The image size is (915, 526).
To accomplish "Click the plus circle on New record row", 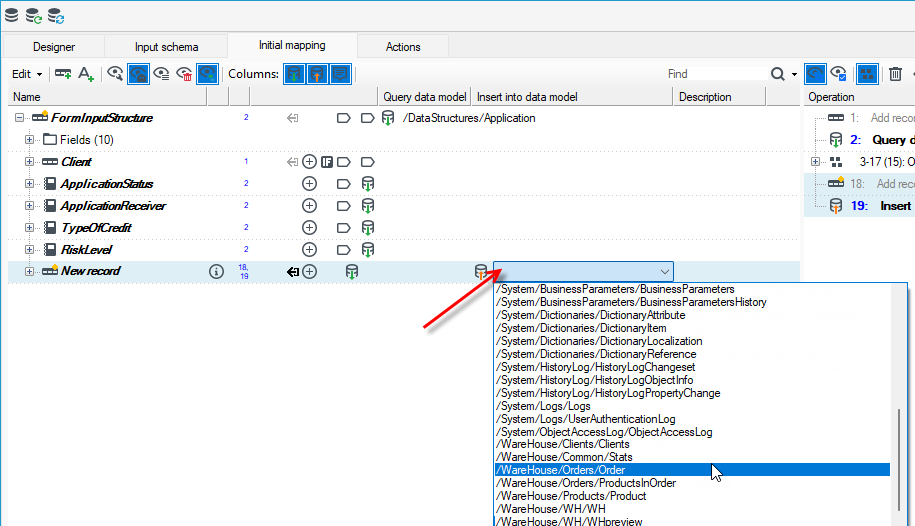I will point(309,271).
